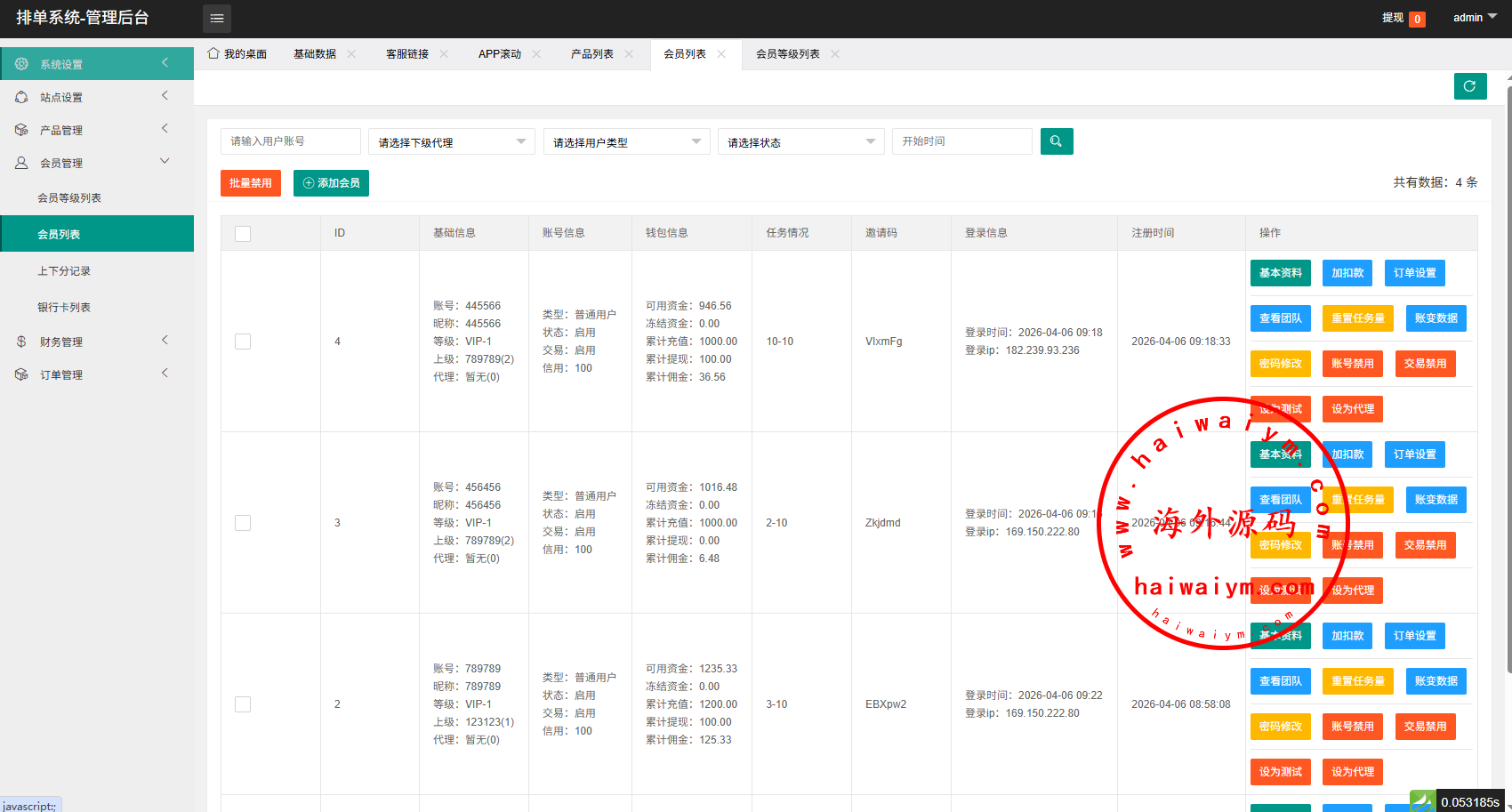Click the 请输入用户账号 input field
This screenshot has width=1512, height=812.
[290, 141]
